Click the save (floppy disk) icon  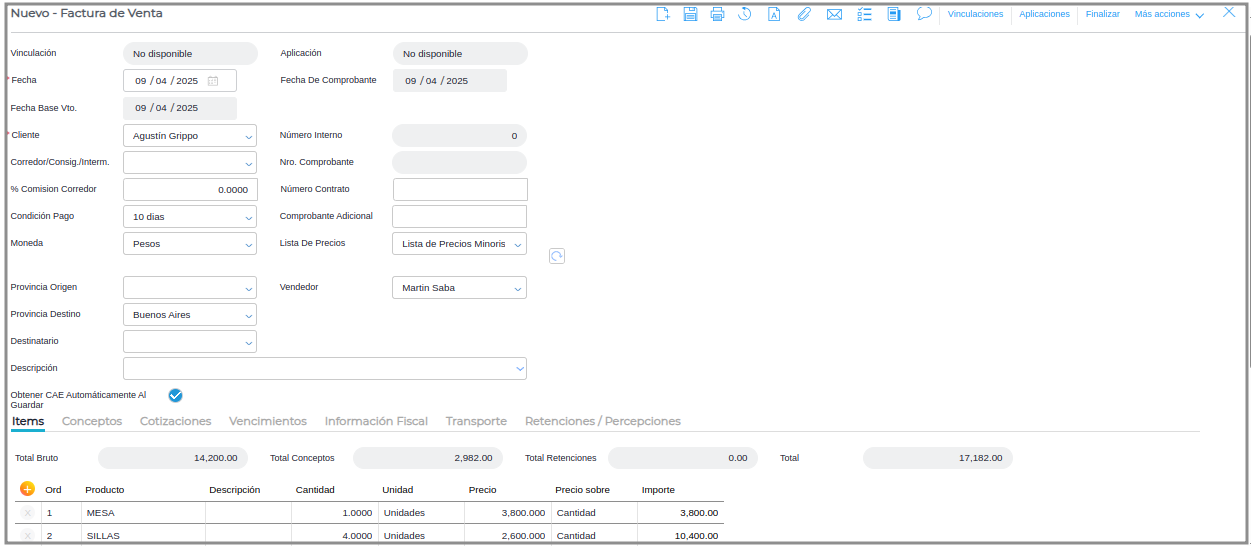(690, 14)
